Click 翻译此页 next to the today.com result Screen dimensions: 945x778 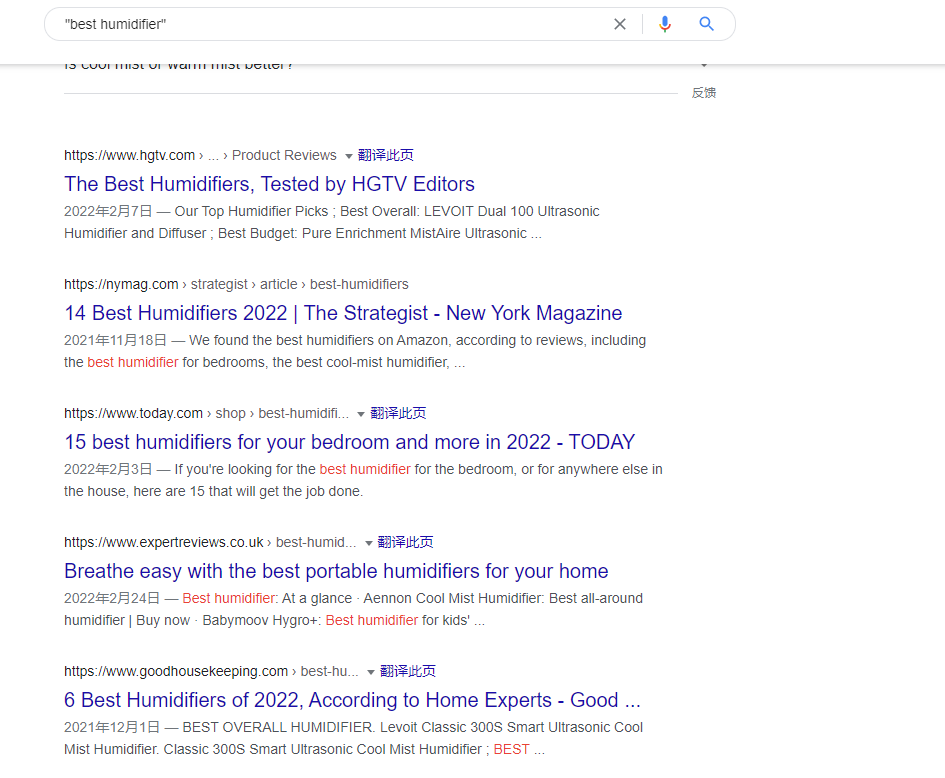(398, 413)
